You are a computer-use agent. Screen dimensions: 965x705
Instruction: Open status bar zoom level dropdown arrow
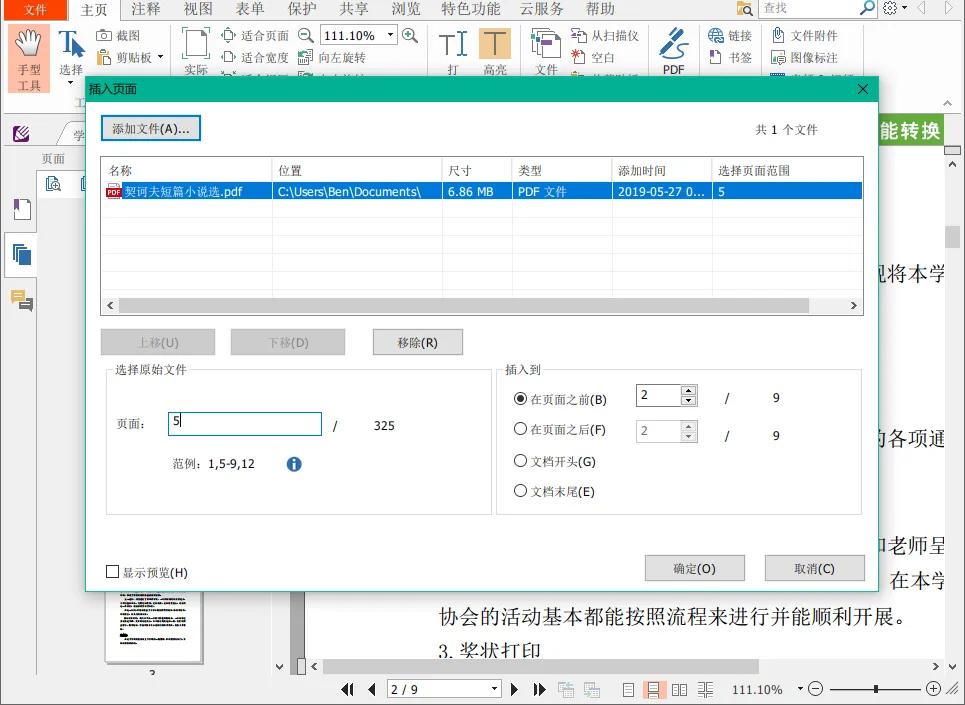pos(800,688)
